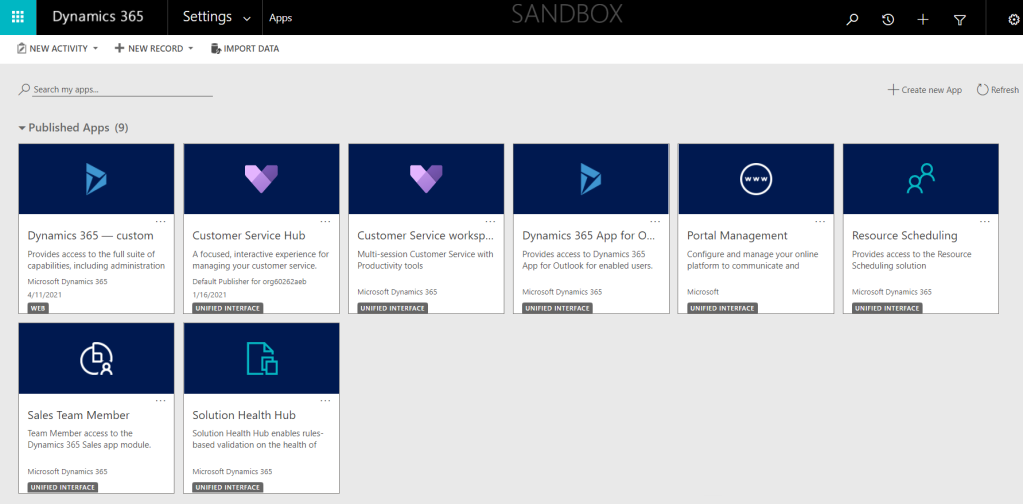
Task: Click Create new App button
Action: tap(924, 90)
